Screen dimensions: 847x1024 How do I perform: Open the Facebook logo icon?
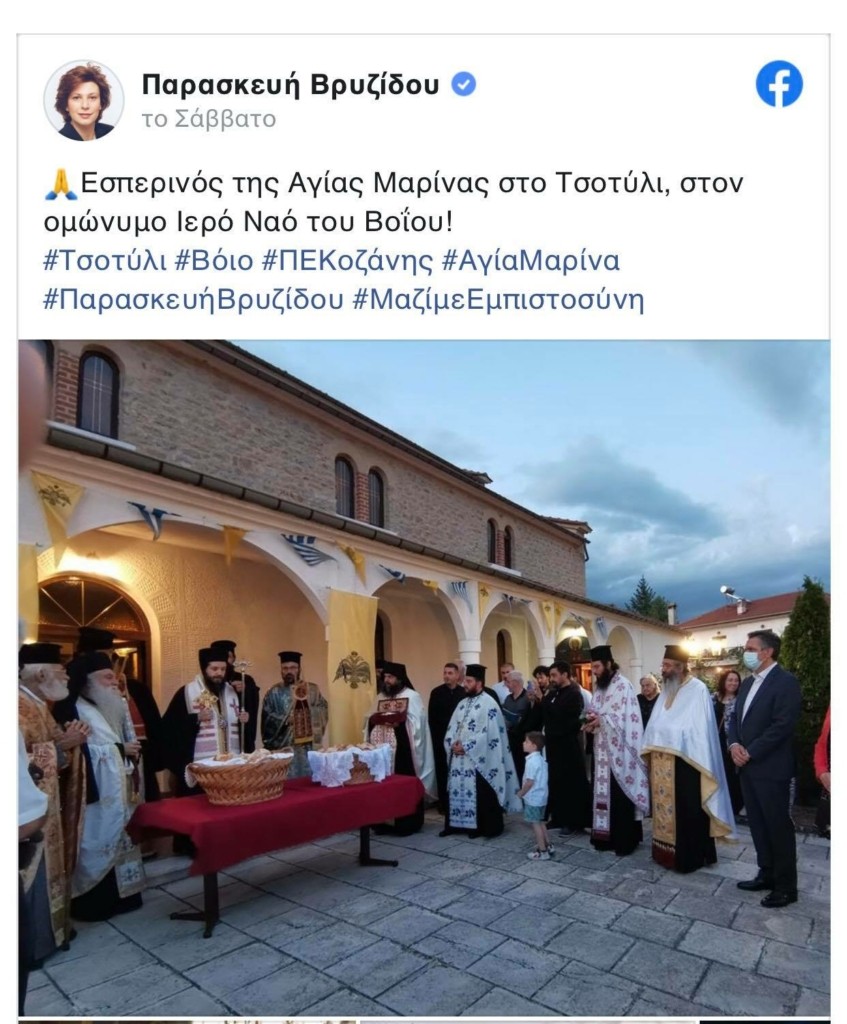tap(778, 84)
